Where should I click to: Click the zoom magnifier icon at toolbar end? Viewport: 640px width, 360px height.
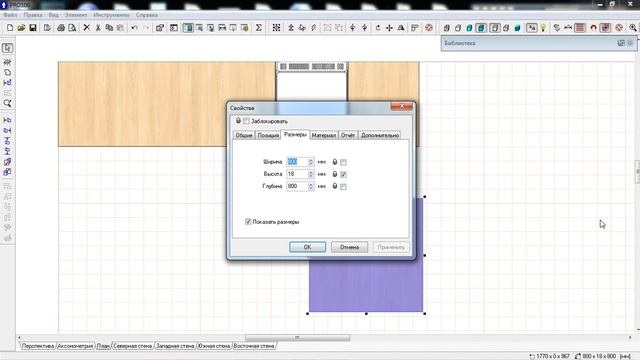(633, 28)
